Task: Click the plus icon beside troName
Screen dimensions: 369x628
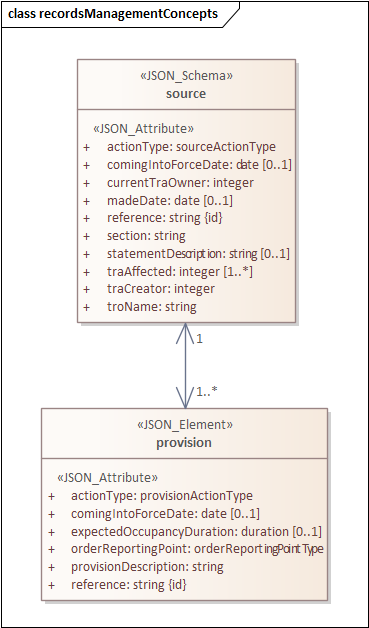Action: point(86,308)
